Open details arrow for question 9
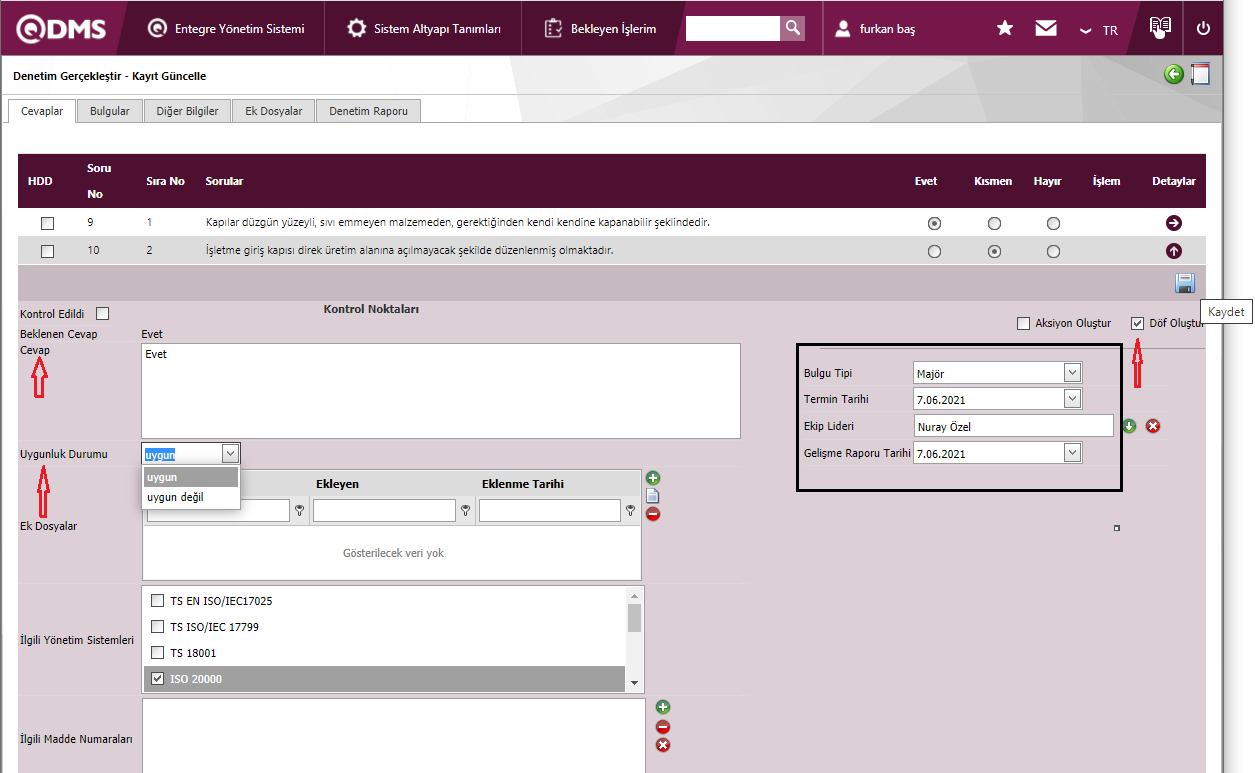 point(1174,223)
